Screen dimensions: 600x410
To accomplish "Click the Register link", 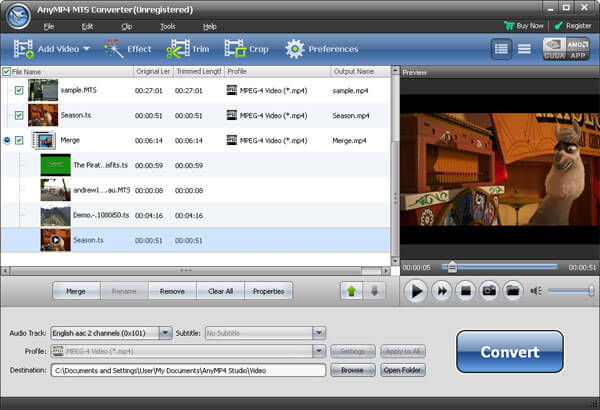I will 573,26.
